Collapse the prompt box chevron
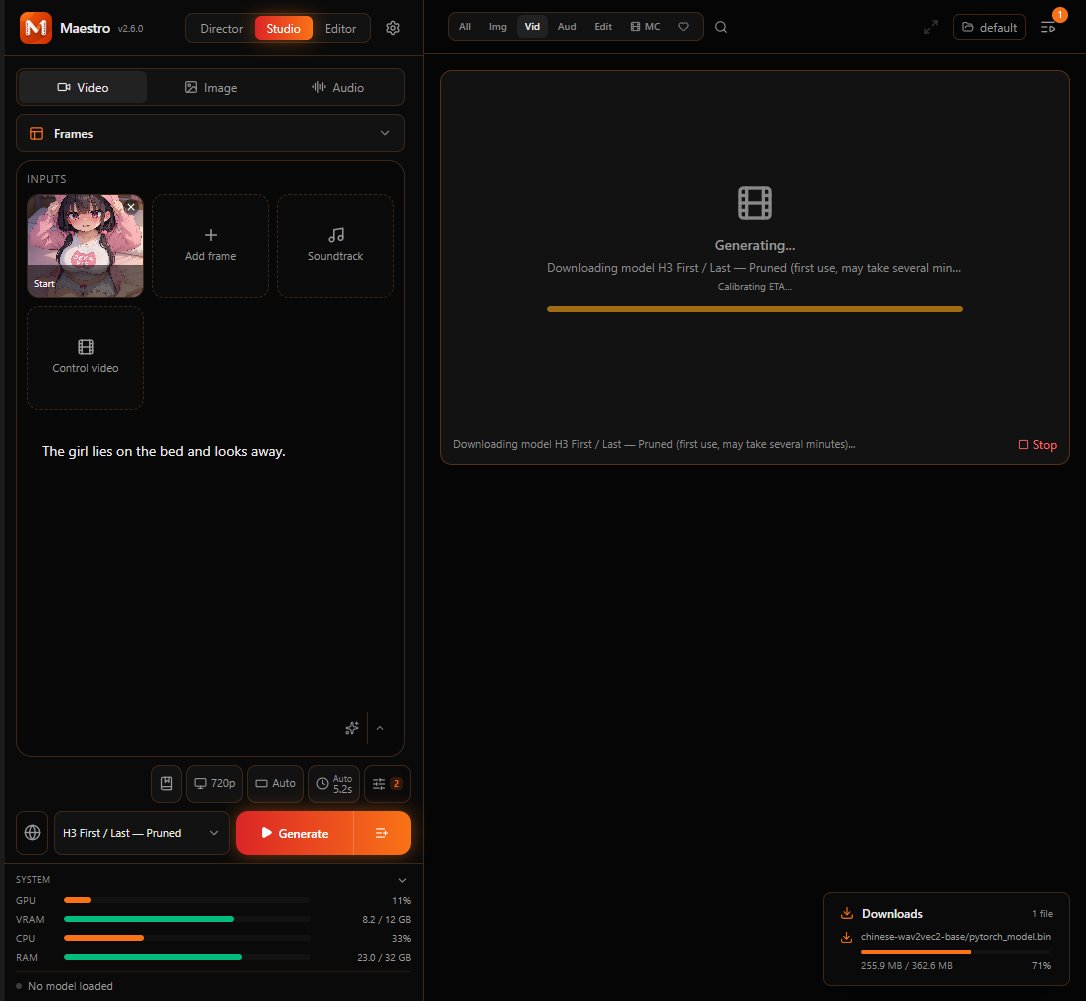Image resolution: width=1086 pixels, height=1001 pixels. [x=380, y=728]
